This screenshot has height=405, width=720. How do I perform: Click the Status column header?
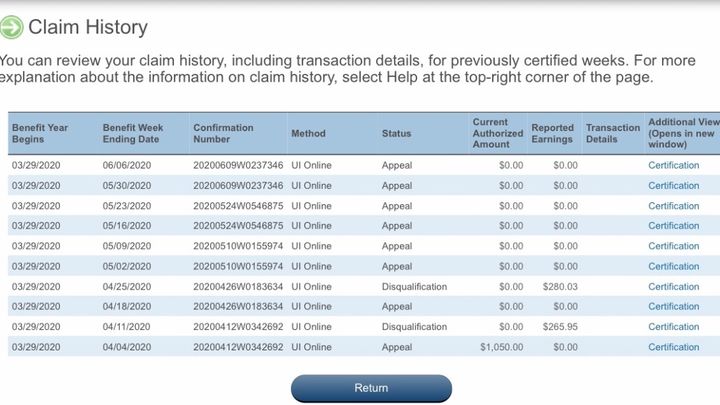click(x=396, y=133)
